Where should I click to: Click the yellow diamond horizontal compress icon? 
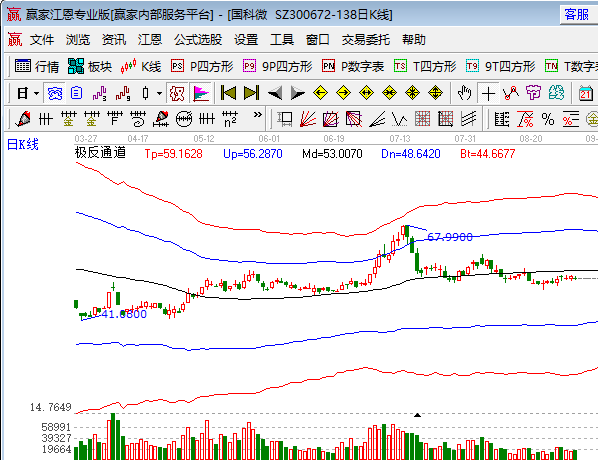(389, 93)
